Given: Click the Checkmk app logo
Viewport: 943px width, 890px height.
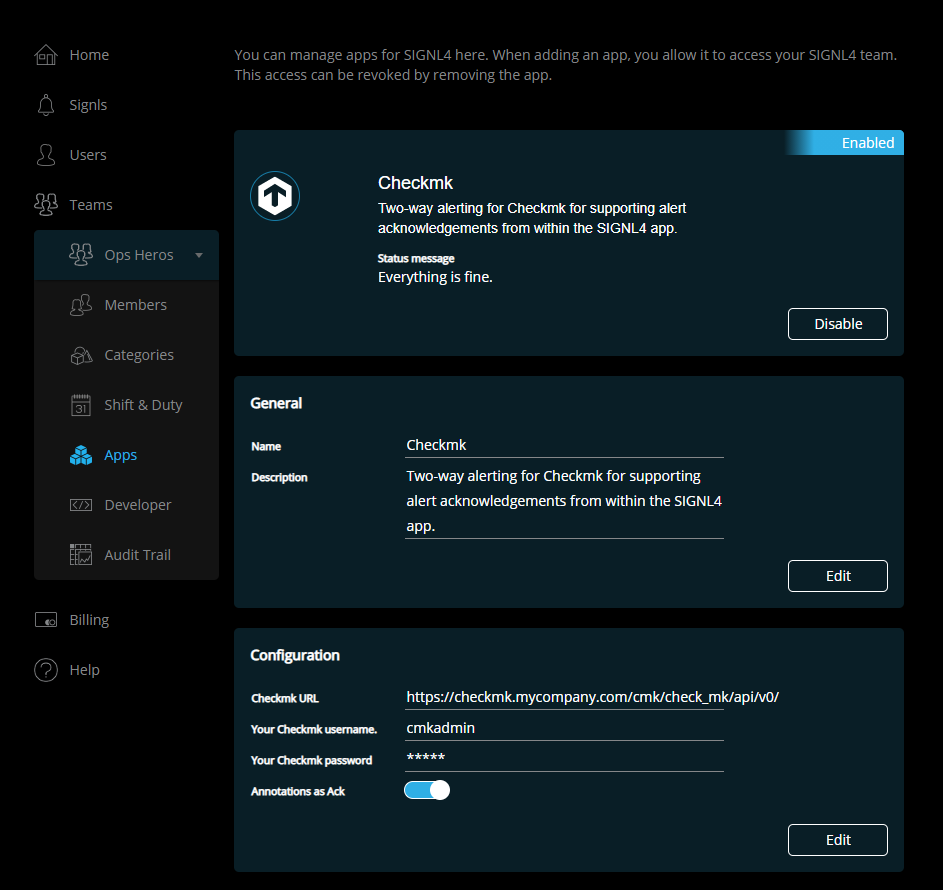Looking at the screenshot, I should pos(275,196).
